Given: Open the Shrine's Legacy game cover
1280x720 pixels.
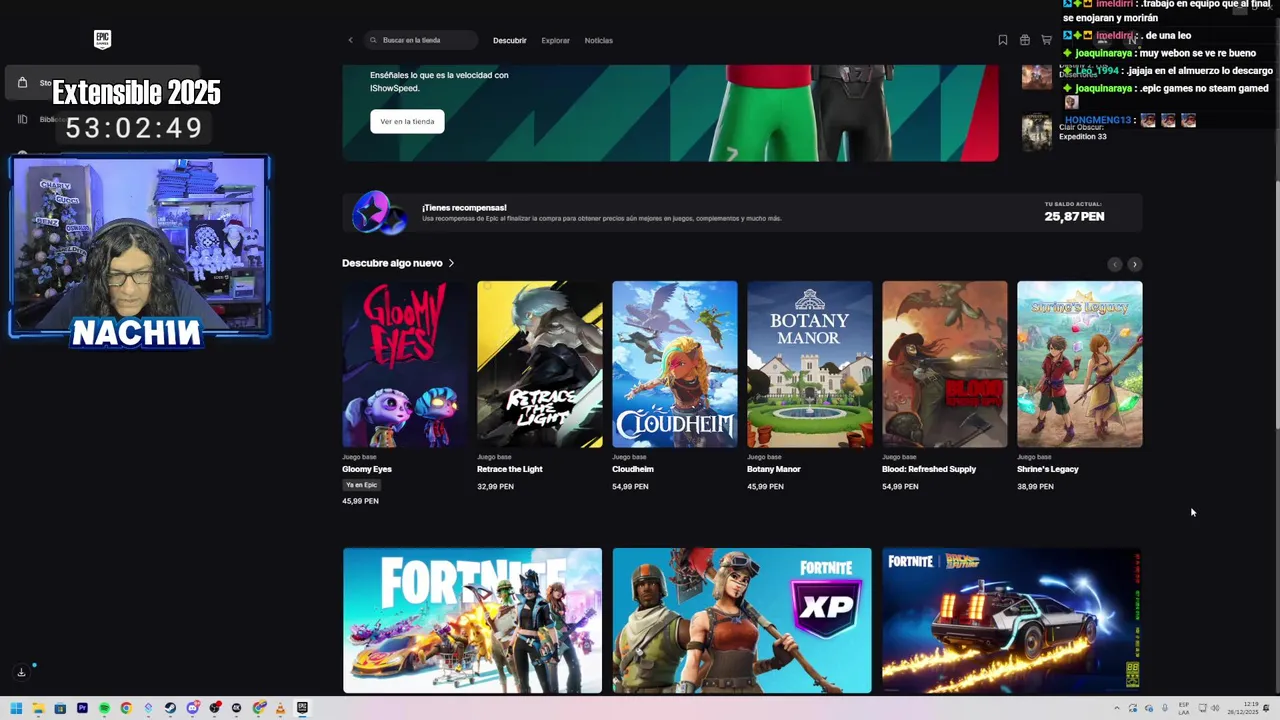Looking at the screenshot, I should (x=1079, y=364).
